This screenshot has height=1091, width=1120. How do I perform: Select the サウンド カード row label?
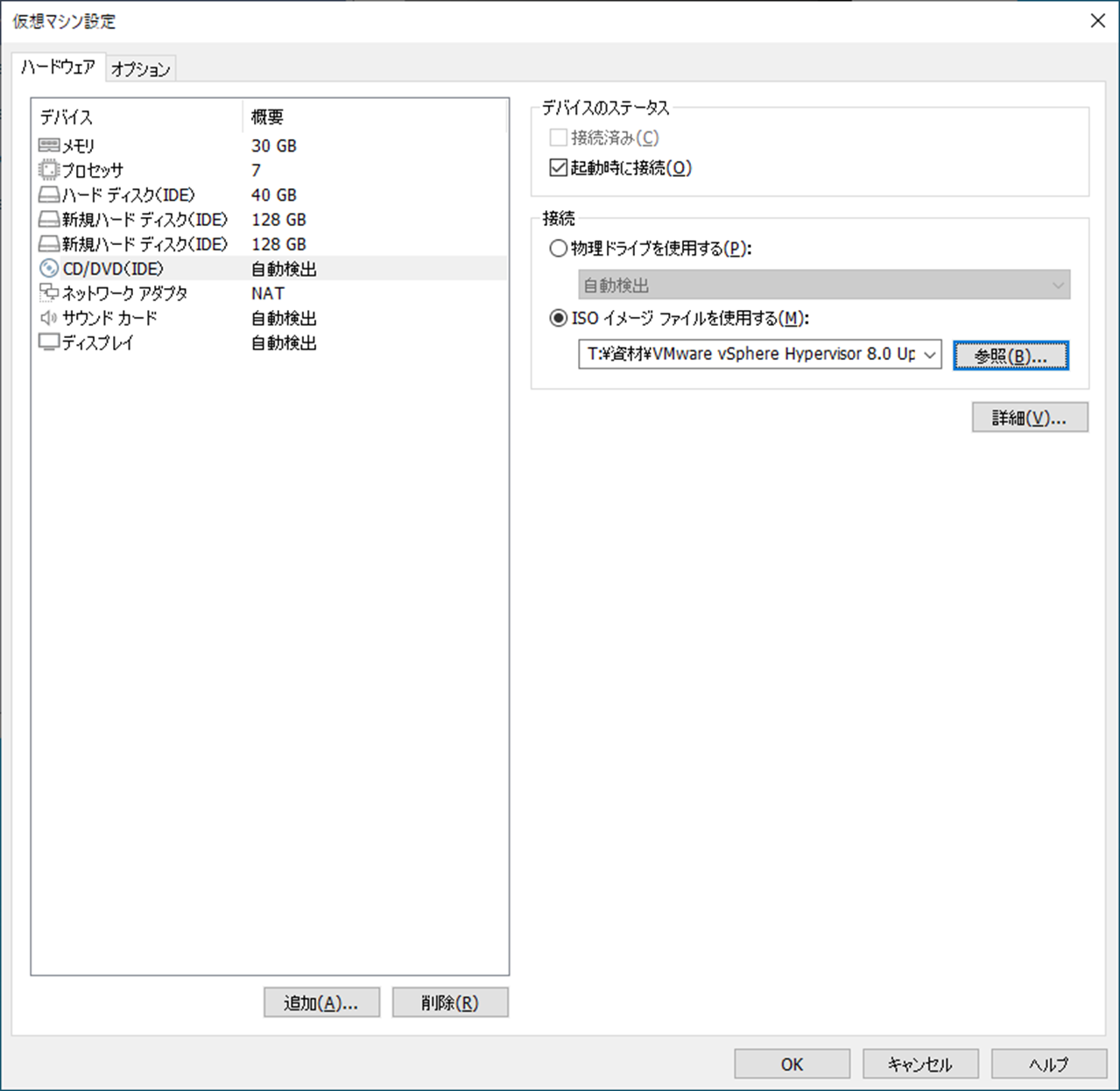point(109,318)
